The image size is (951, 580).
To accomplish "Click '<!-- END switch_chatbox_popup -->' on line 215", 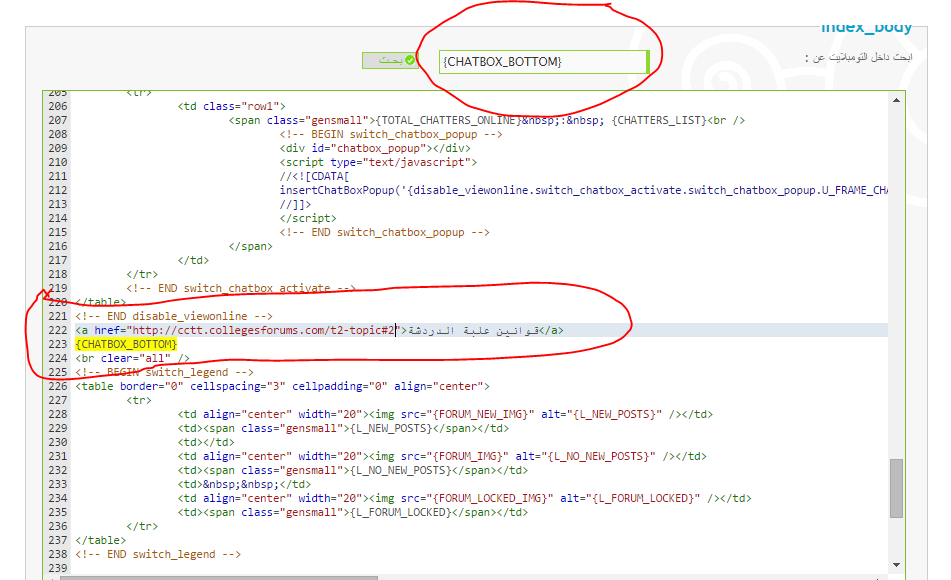I will (384, 232).
